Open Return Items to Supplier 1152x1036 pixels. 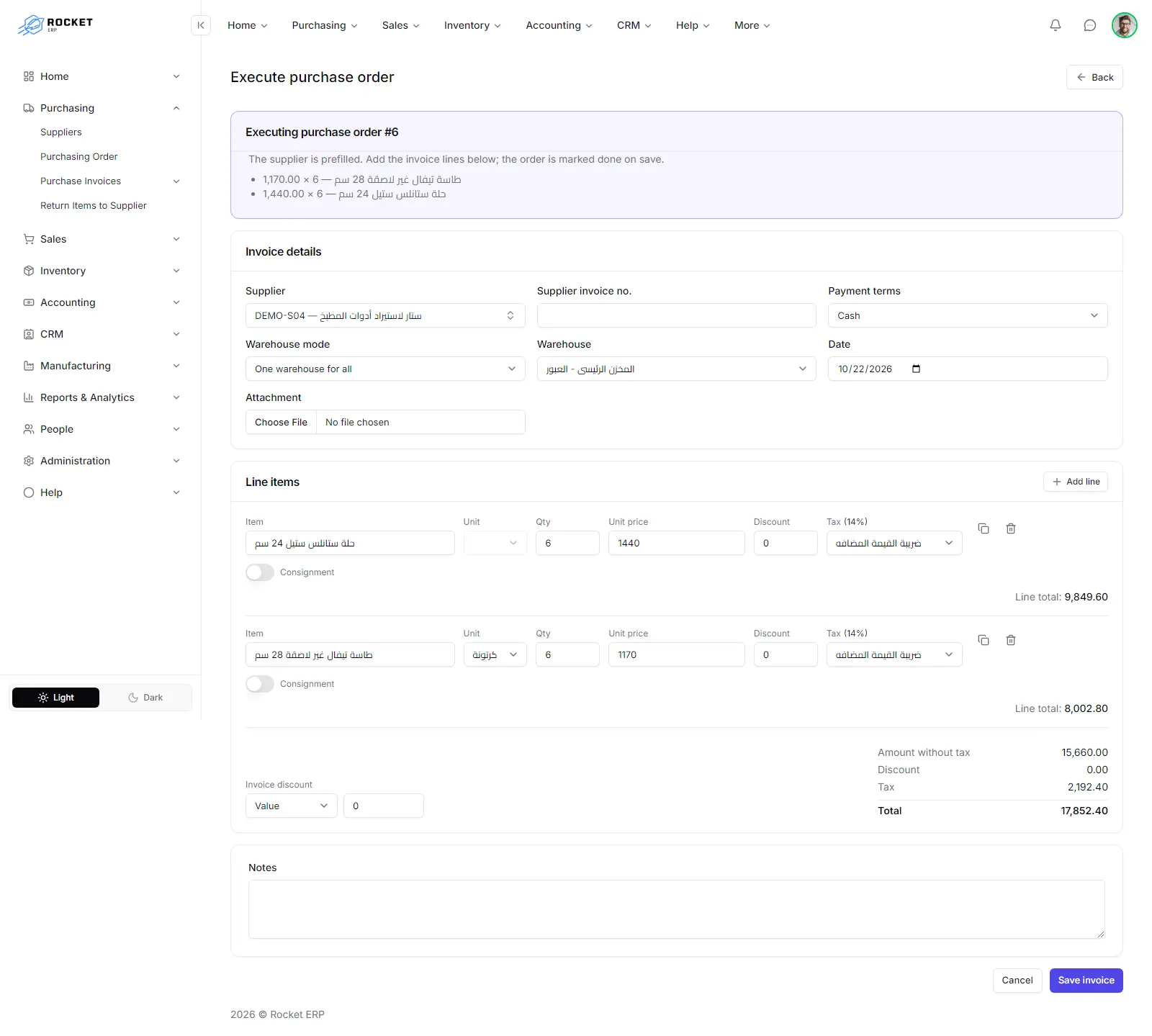tap(94, 206)
